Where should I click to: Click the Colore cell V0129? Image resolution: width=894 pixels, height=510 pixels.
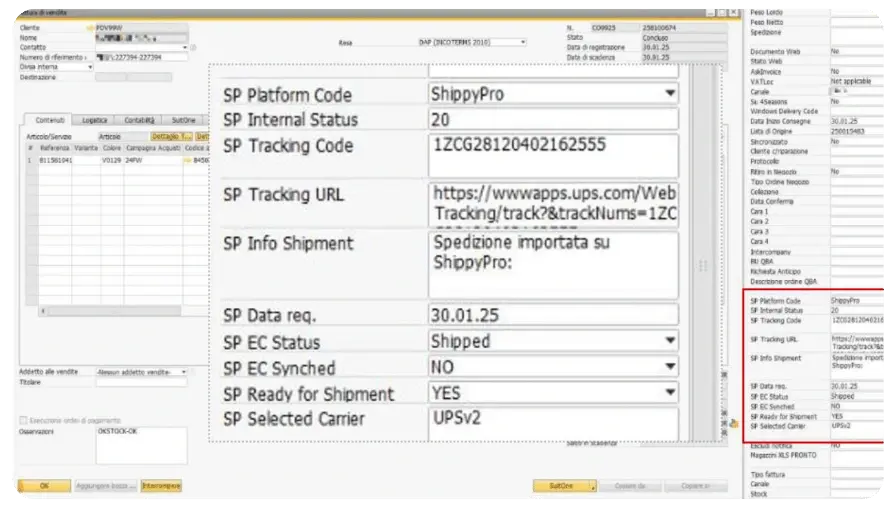(112, 161)
